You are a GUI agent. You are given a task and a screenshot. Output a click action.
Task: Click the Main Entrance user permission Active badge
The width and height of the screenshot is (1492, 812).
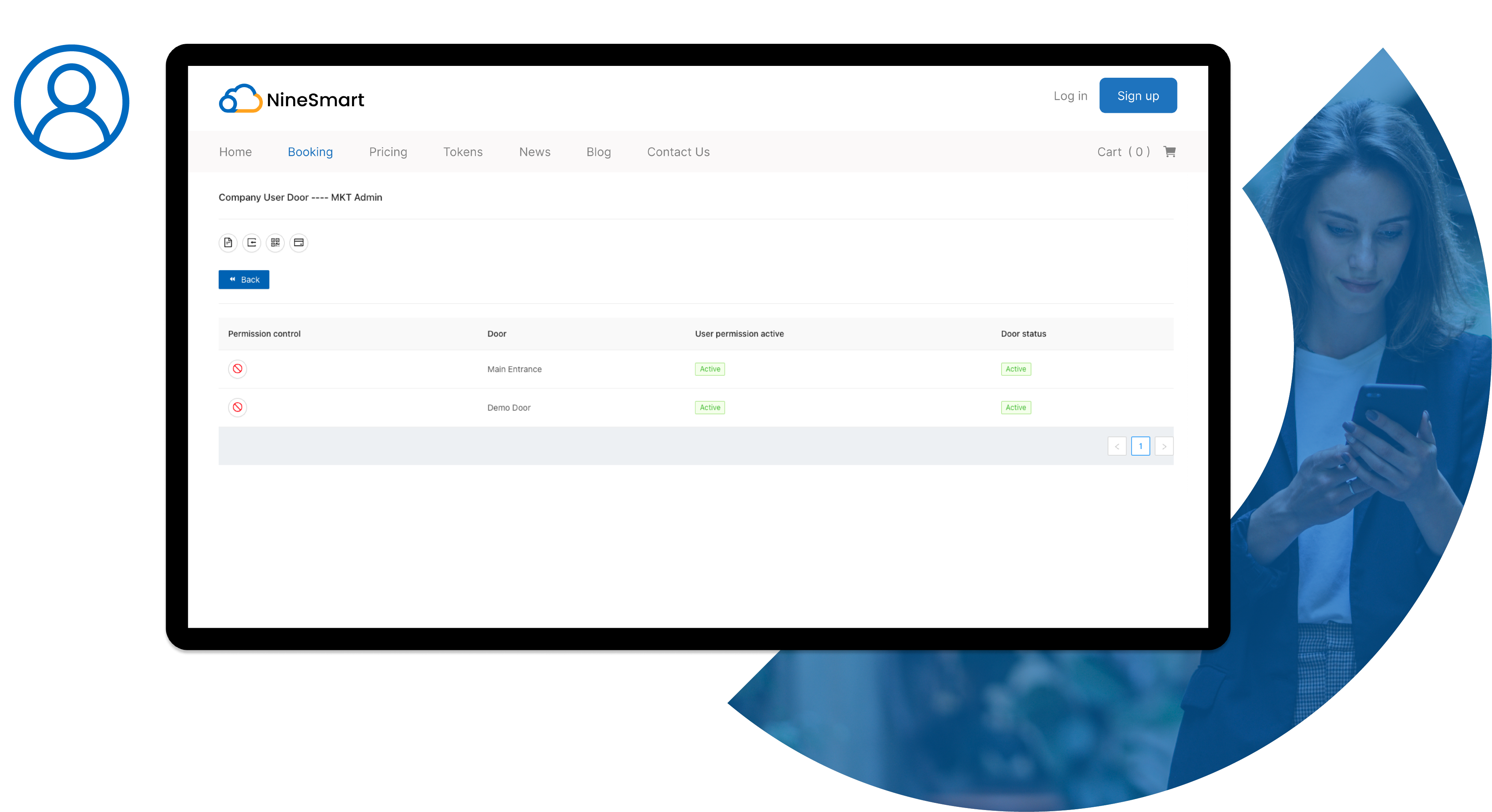[709, 369]
